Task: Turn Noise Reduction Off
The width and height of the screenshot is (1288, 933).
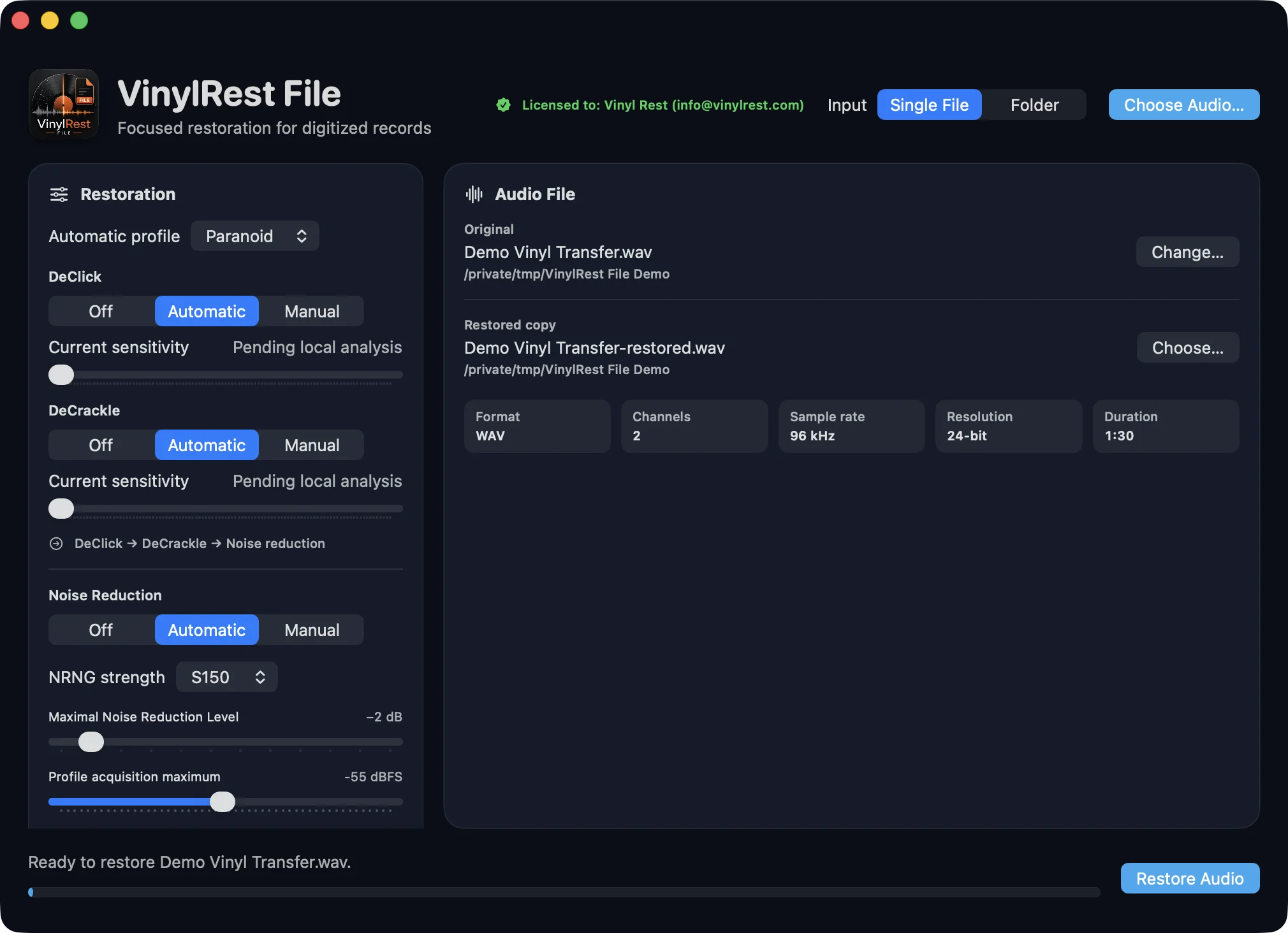Action: point(101,630)
